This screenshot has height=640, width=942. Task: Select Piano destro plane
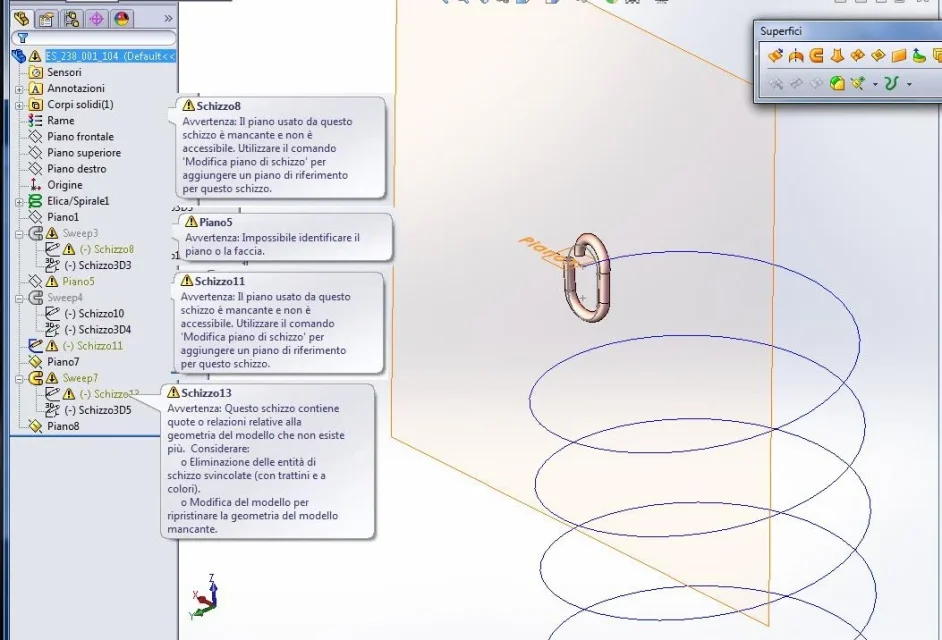[x=76, y=169]
